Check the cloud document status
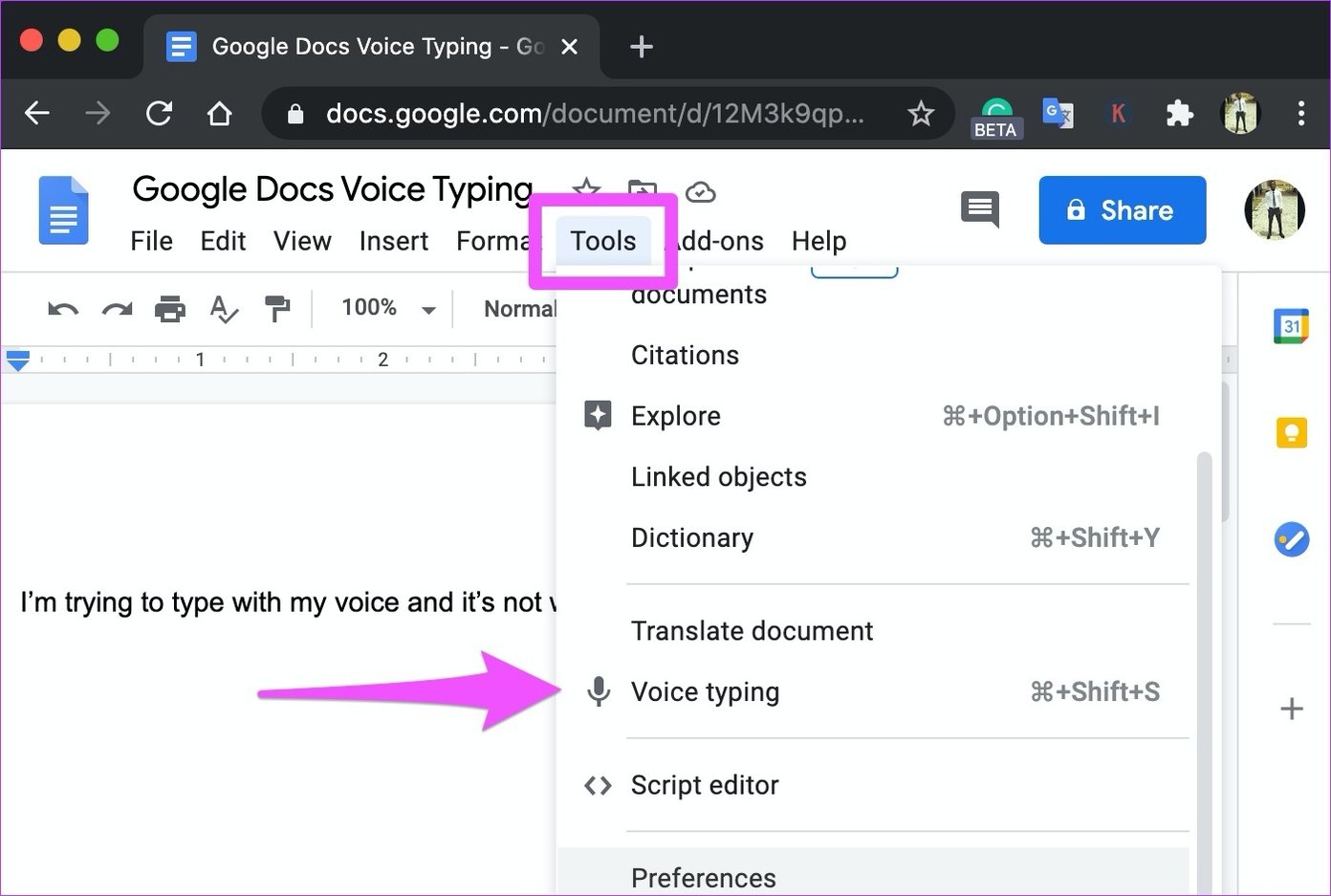This screenshot has width=1331, height=896. coord(701,192)
